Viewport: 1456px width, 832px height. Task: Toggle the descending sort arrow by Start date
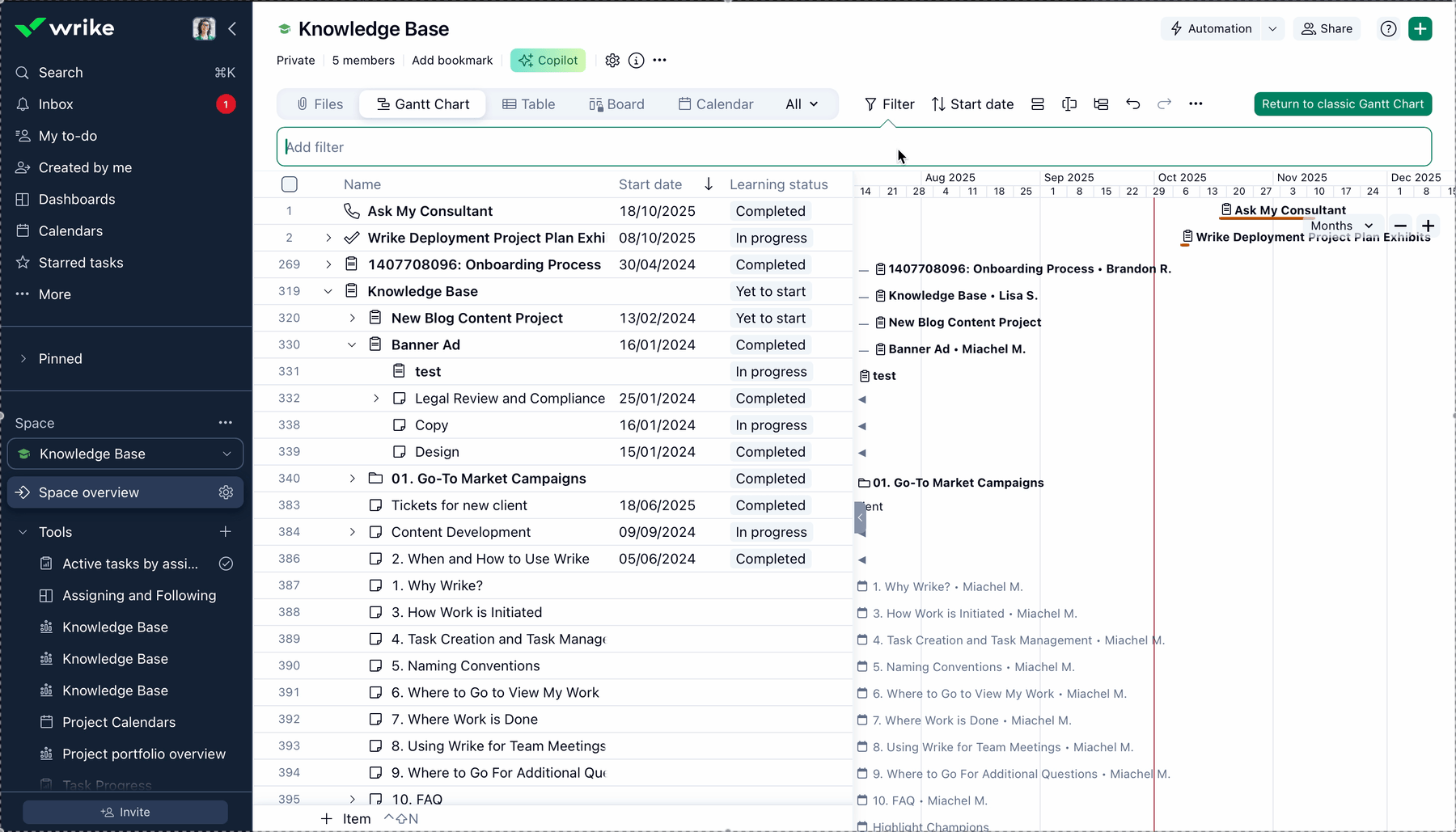click(709, 184)
